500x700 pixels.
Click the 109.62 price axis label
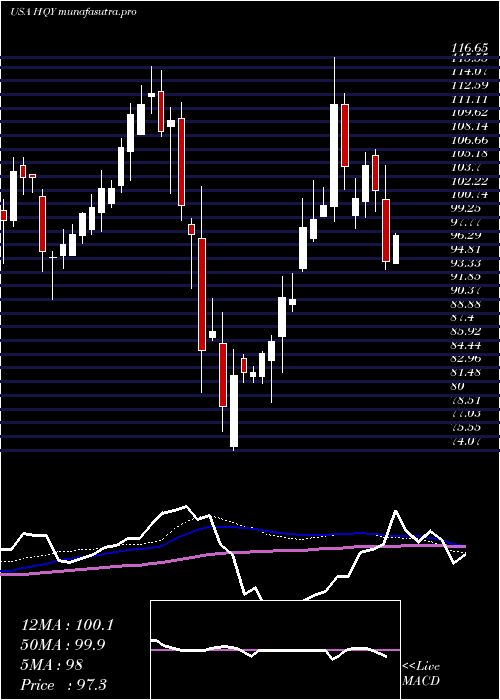coord(469,112)
